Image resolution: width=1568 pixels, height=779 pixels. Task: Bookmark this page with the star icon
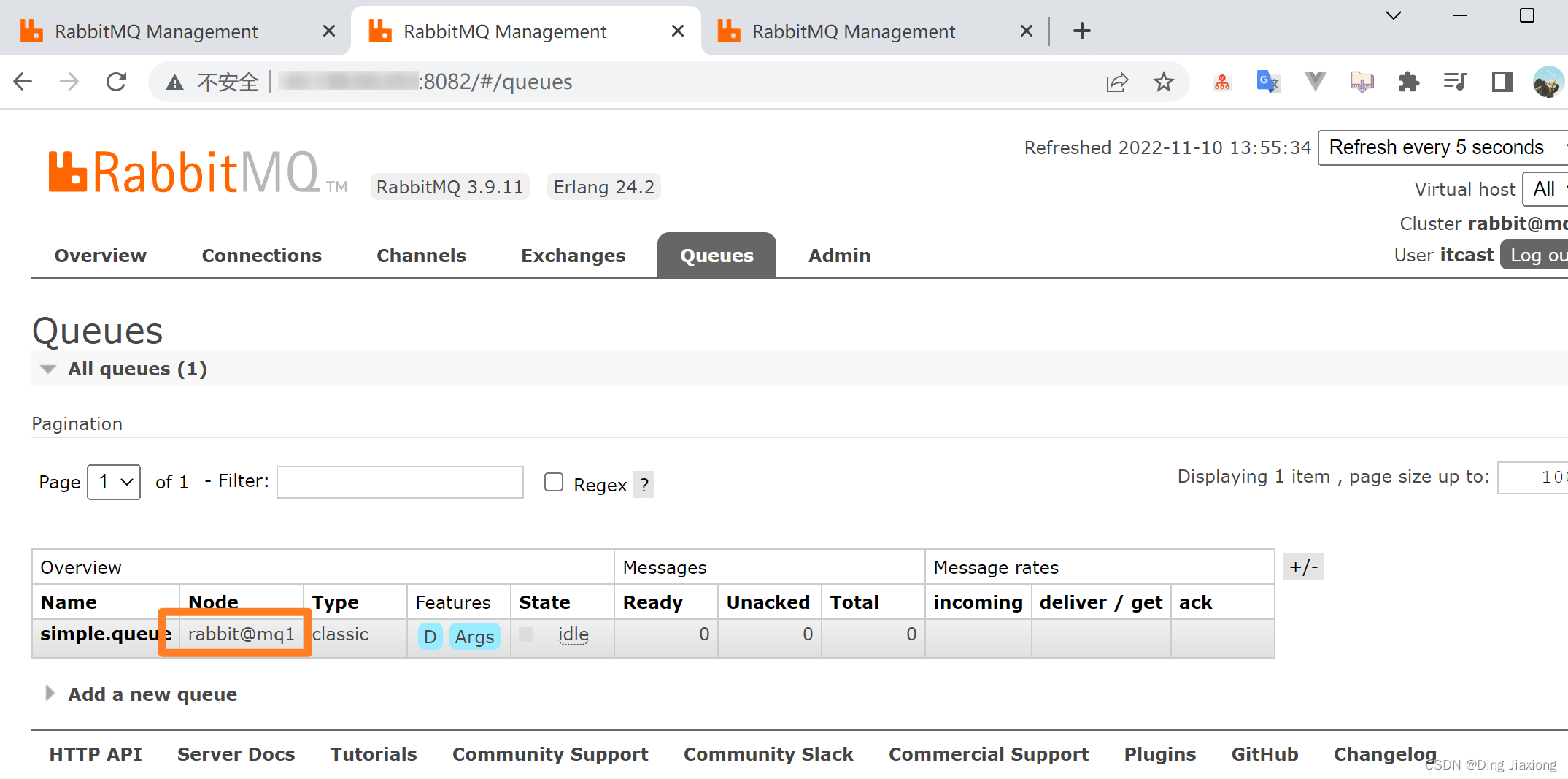pos(1164,82)
